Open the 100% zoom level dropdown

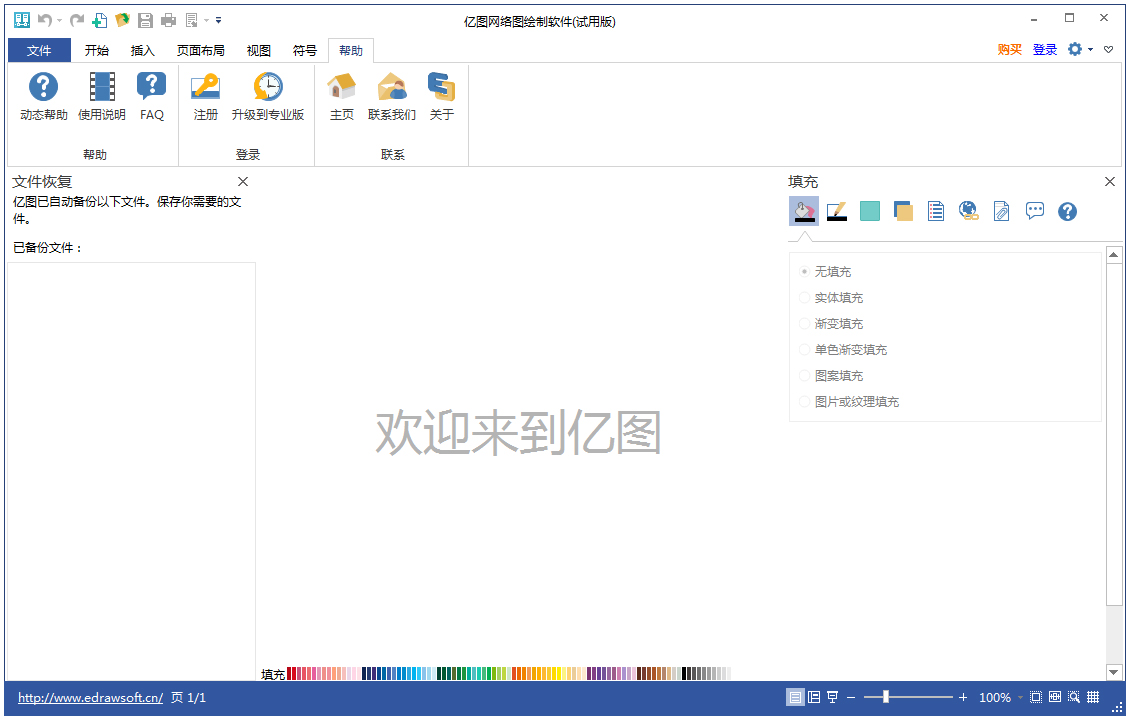click(x=1020, y=698)
